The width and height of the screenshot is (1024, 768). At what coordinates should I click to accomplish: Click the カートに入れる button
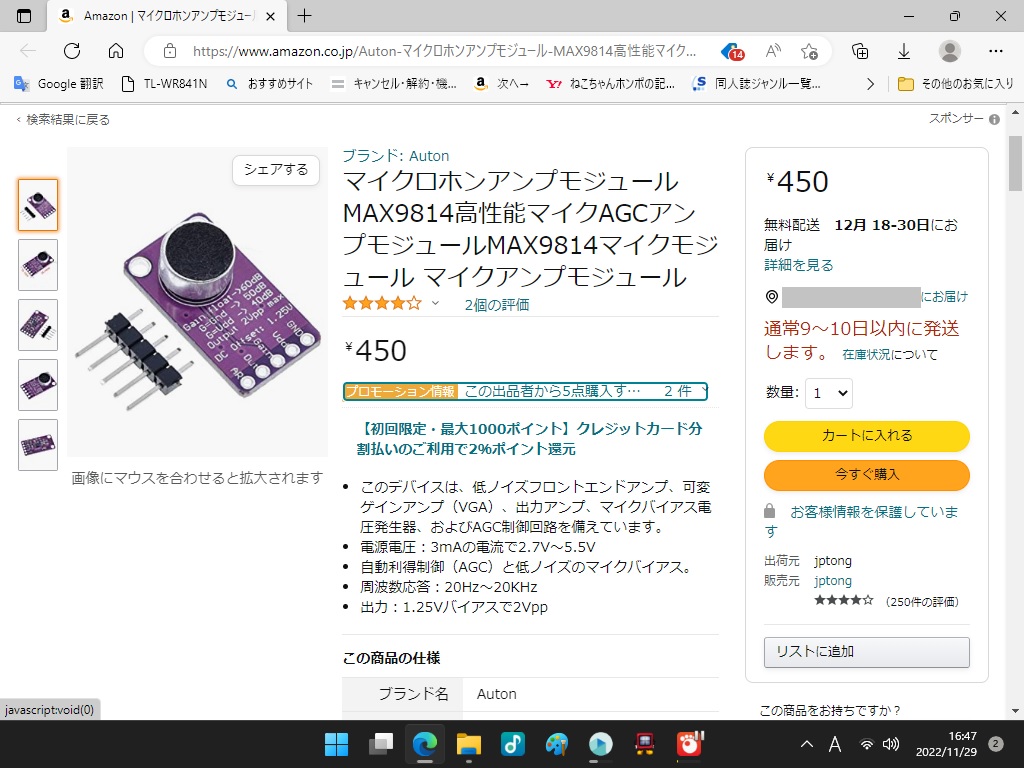click(867, 436)
